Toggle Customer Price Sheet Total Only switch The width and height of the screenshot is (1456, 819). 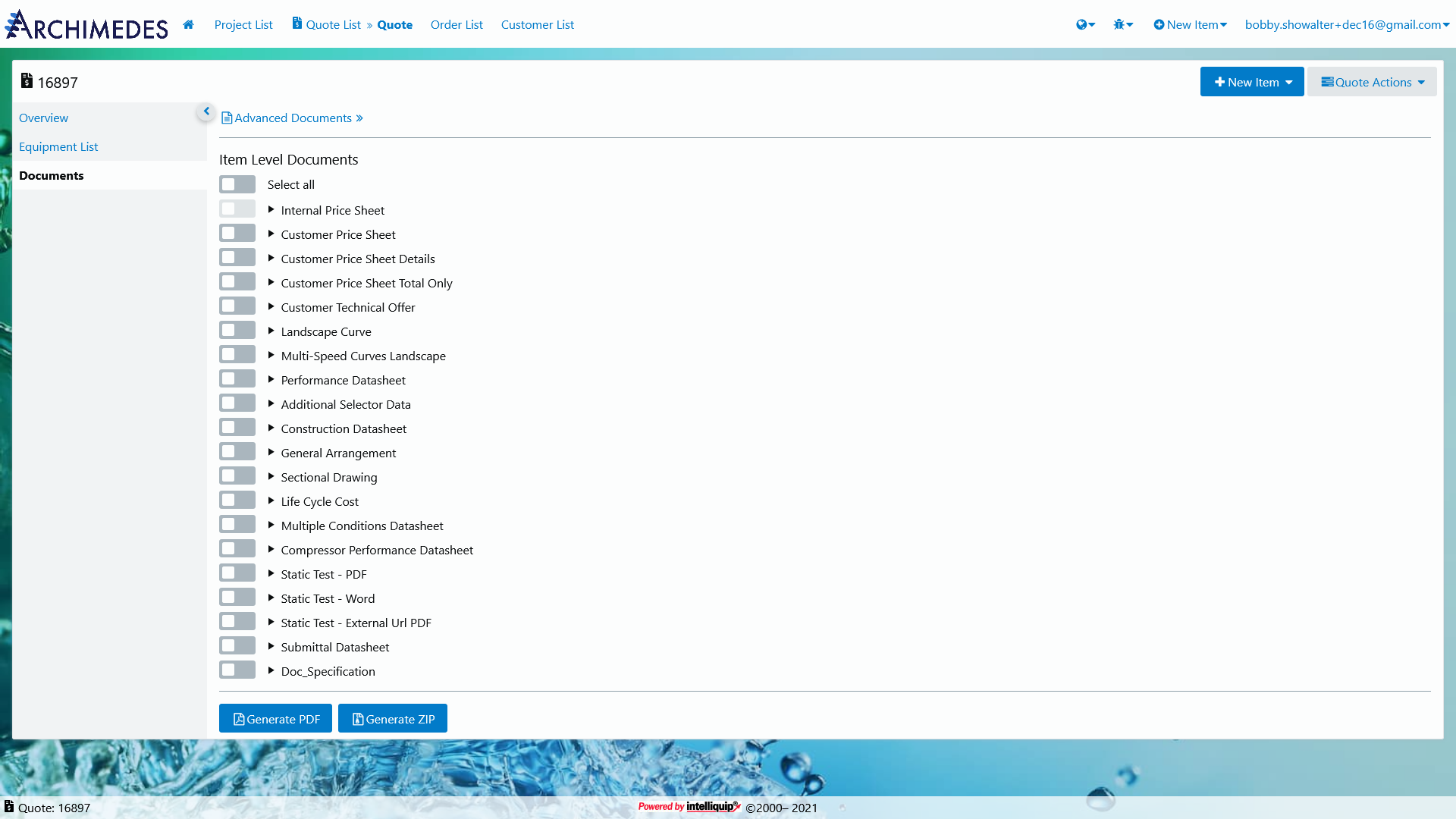(x=237, y=281)
